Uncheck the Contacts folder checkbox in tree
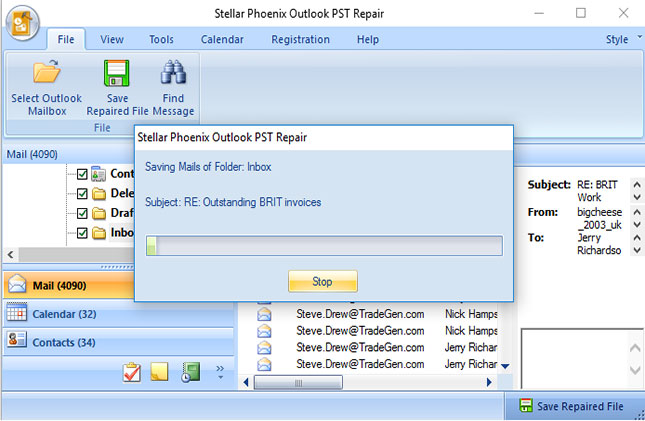The width and height of the screenshot is (645, 421). point(82,174)
